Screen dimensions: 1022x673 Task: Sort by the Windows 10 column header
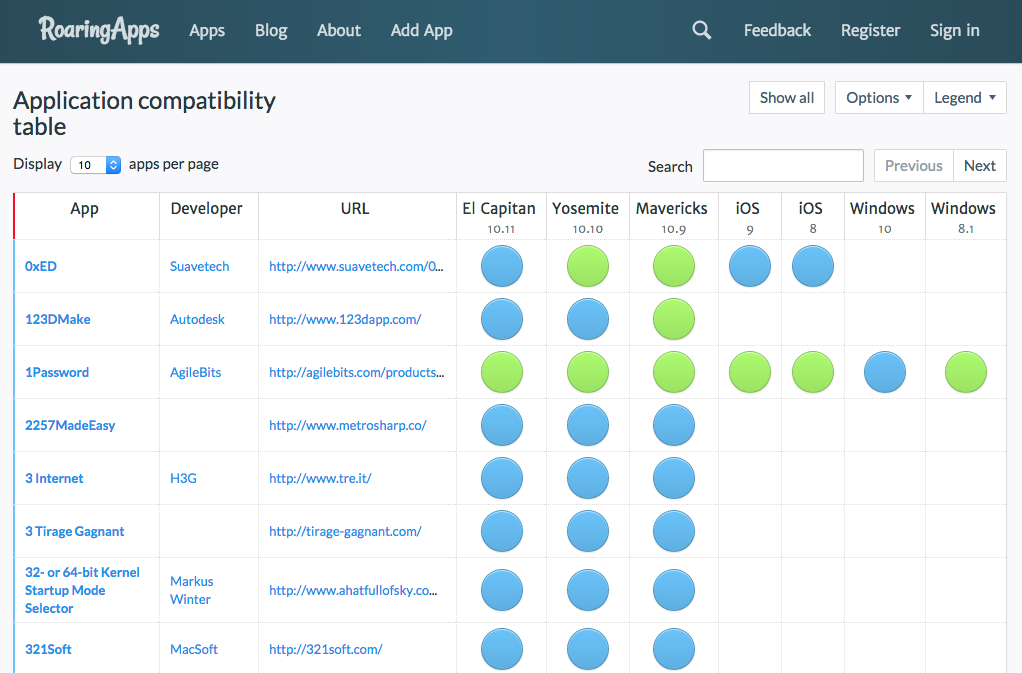[884, 216]
